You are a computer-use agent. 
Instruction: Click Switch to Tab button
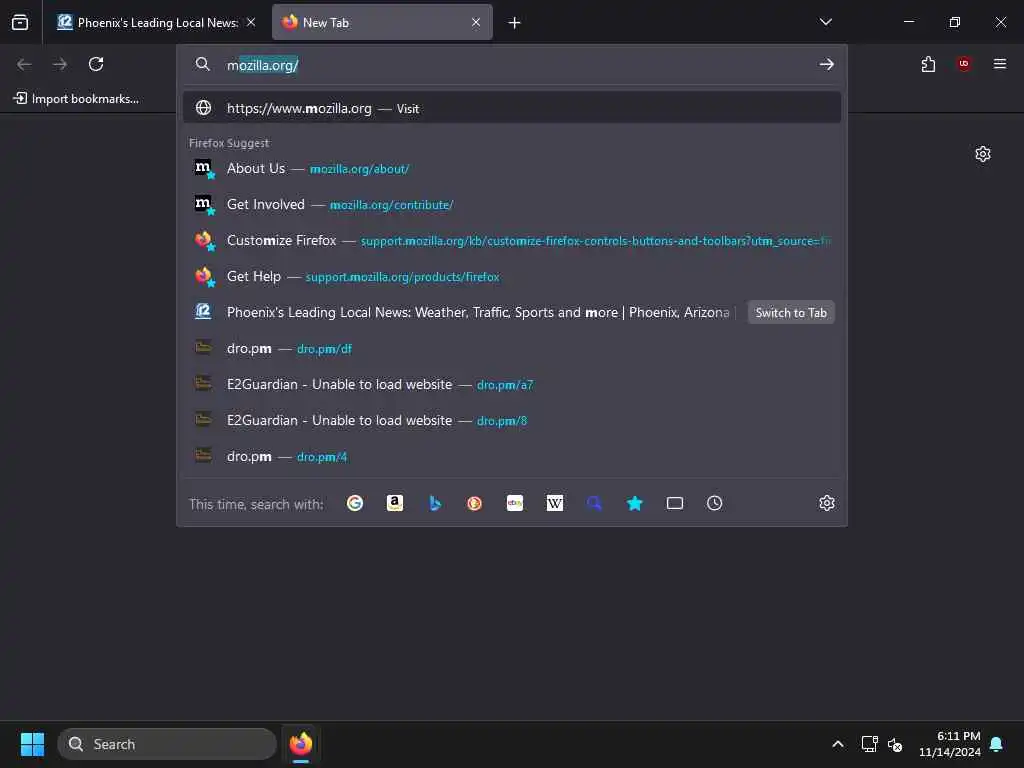tap(791, 313)
